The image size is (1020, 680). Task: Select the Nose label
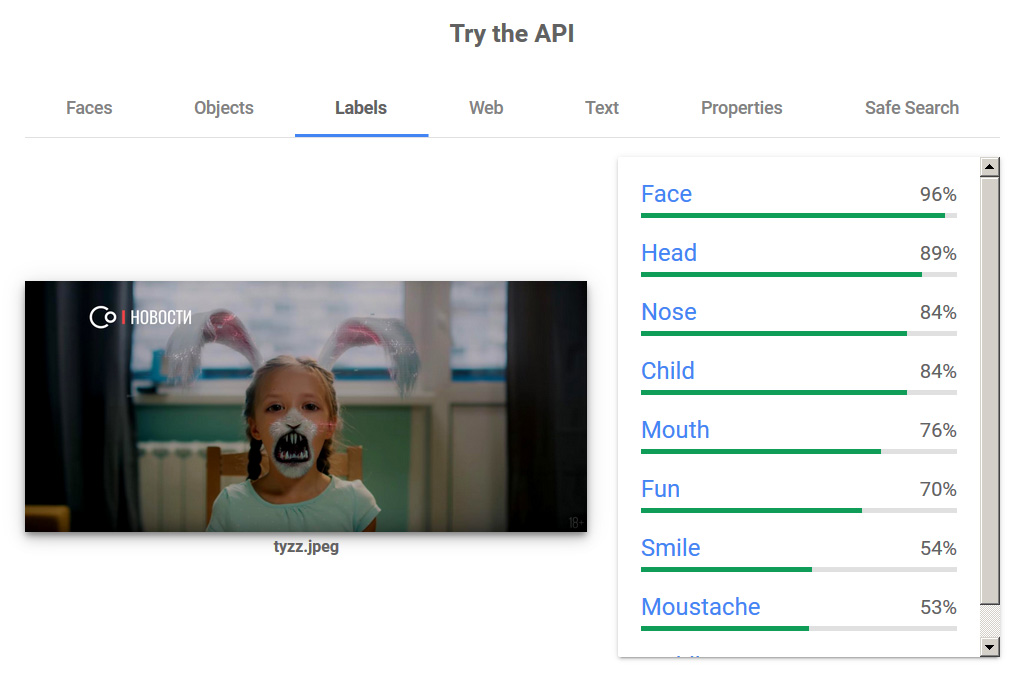click(669, 312)
